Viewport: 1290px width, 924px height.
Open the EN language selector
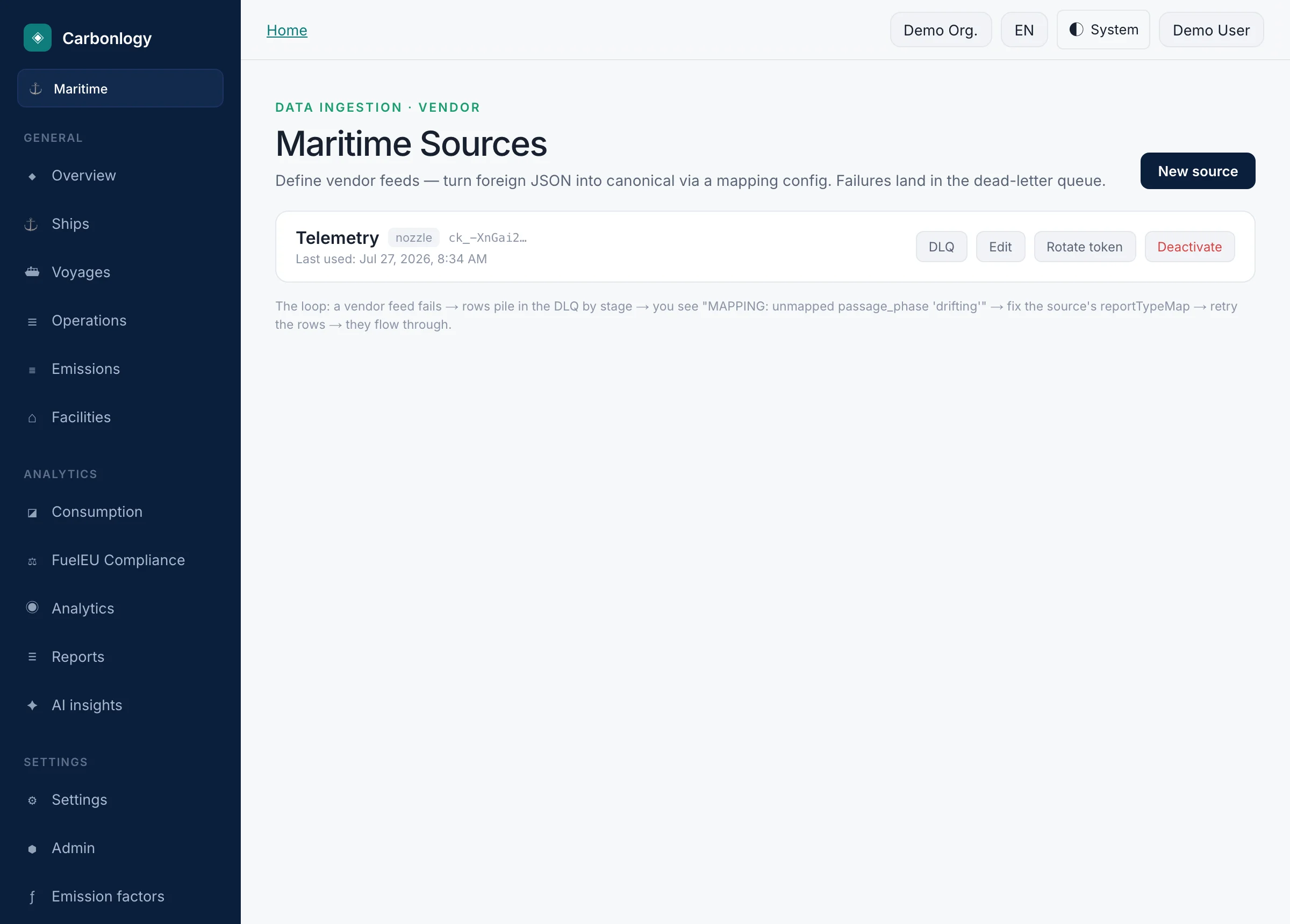click(x=1024, y=30)
